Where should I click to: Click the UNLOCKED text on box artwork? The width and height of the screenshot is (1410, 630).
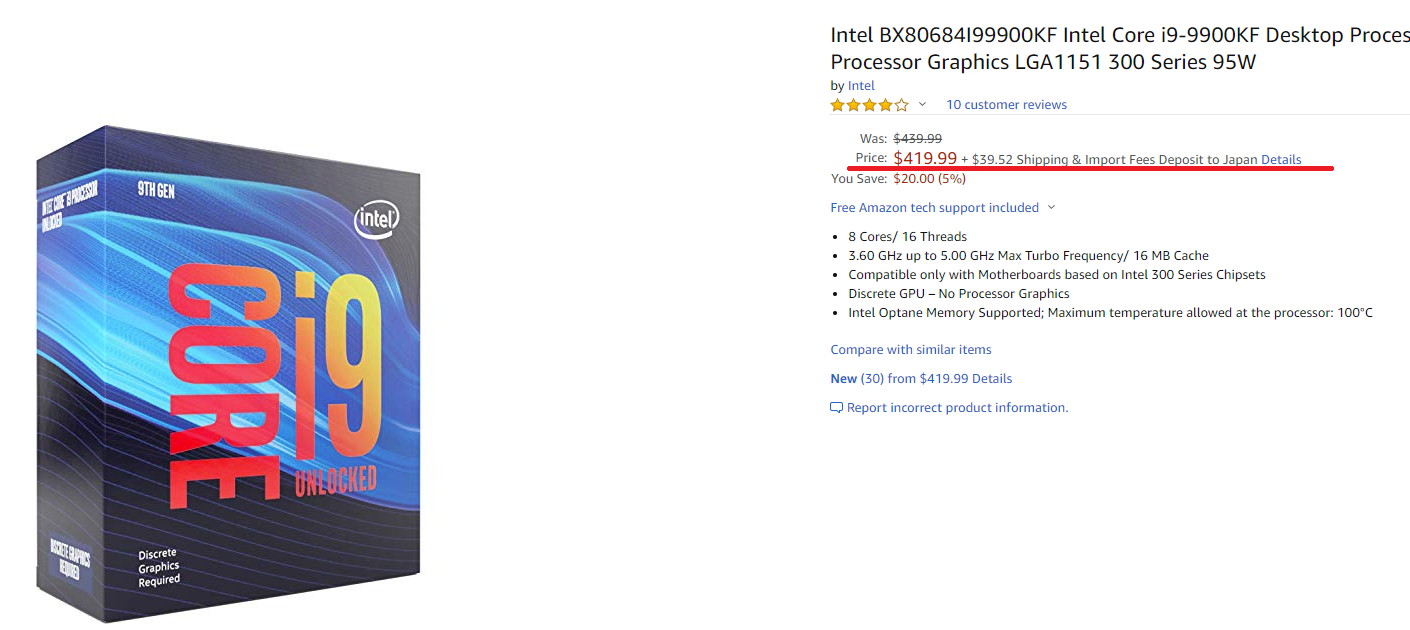(x=335, y=481)
